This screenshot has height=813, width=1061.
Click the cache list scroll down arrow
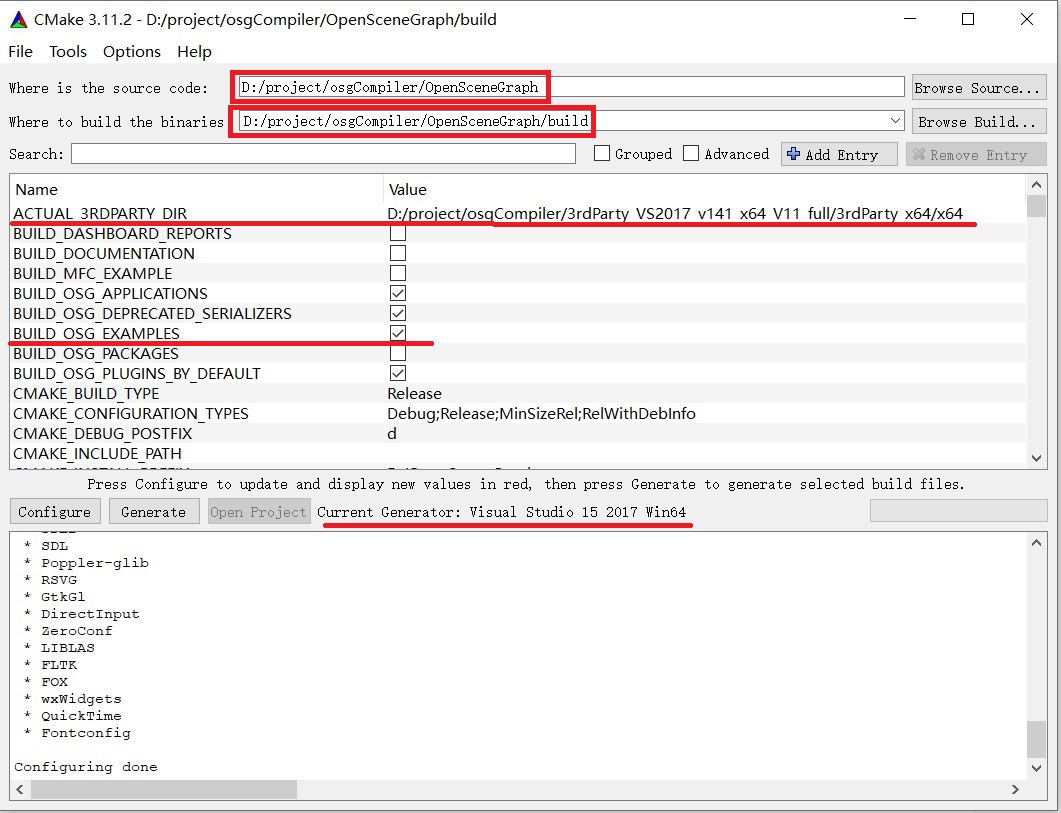tap(1036, 458)
